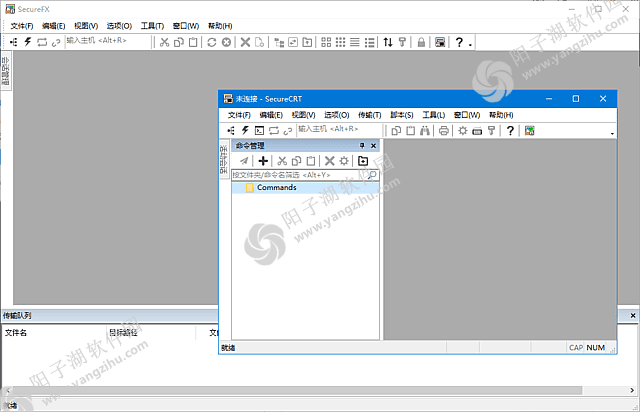Expand SecureCRT toolbar overflow arrow
The image size is (640, 412).
click(612, 134)
